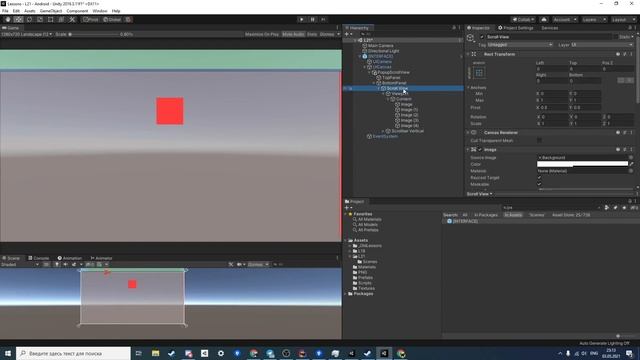Select EventSystem in Hierarchy

click(385, 136)
